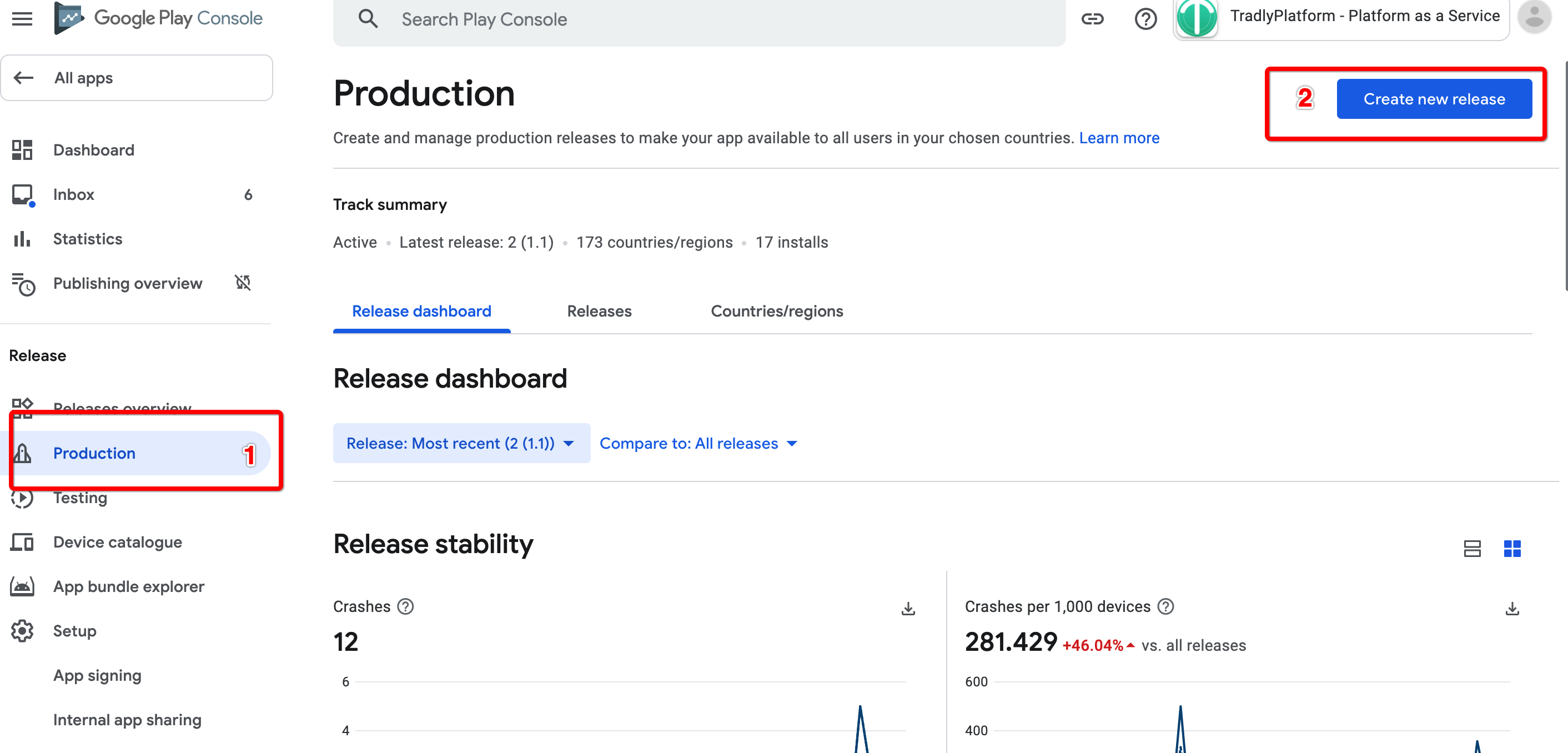Click the managed publishing off icon
This screenshot has width=1568, height=753.
(243, 283)
